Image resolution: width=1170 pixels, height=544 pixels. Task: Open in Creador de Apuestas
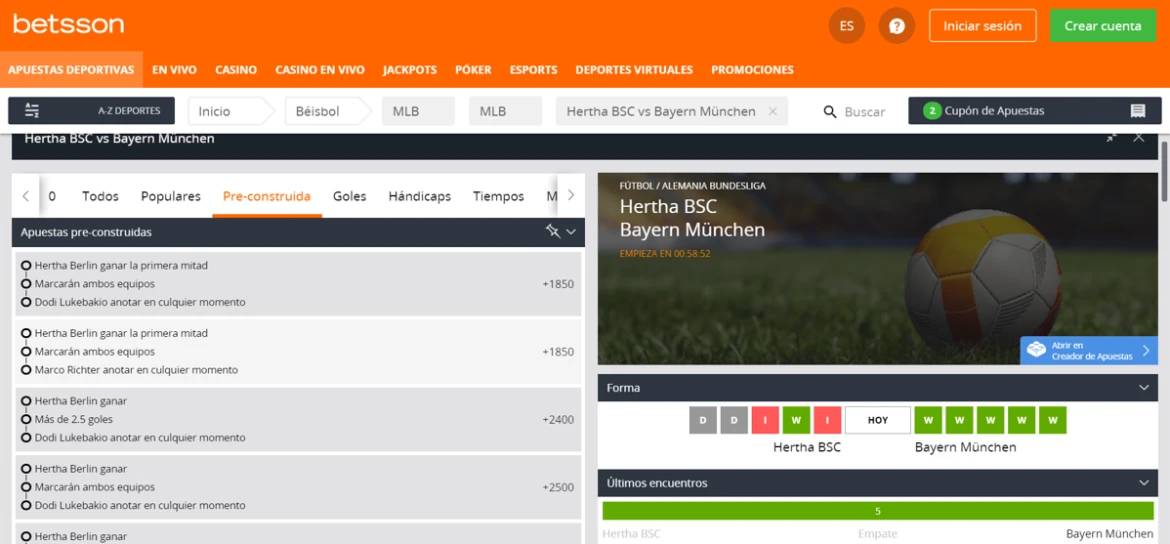[x=1089, y=351]
